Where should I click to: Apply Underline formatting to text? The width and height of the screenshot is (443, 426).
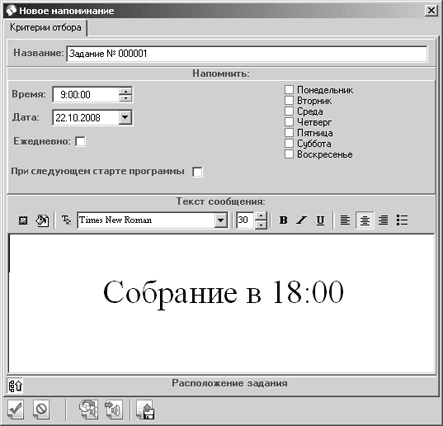click(320, 220)
